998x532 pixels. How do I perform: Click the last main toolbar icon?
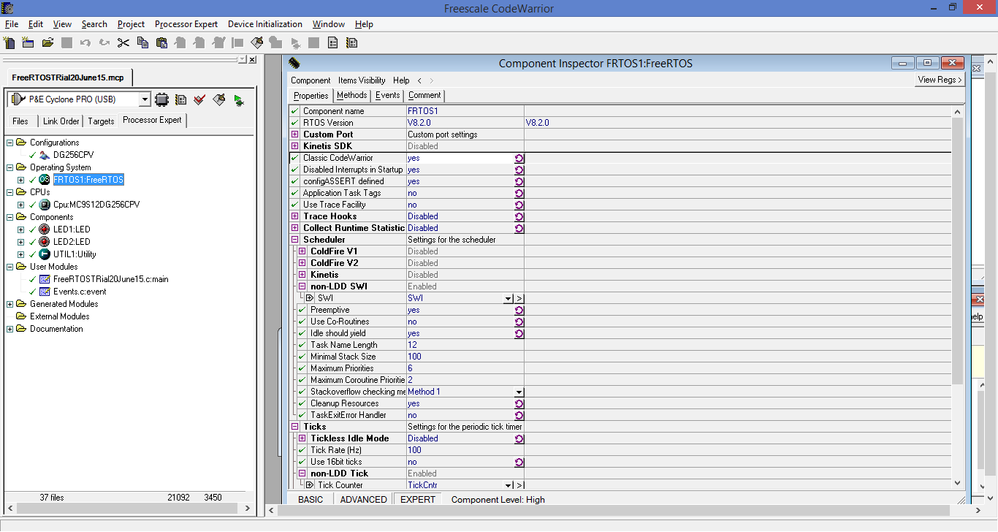pos(352,43)
